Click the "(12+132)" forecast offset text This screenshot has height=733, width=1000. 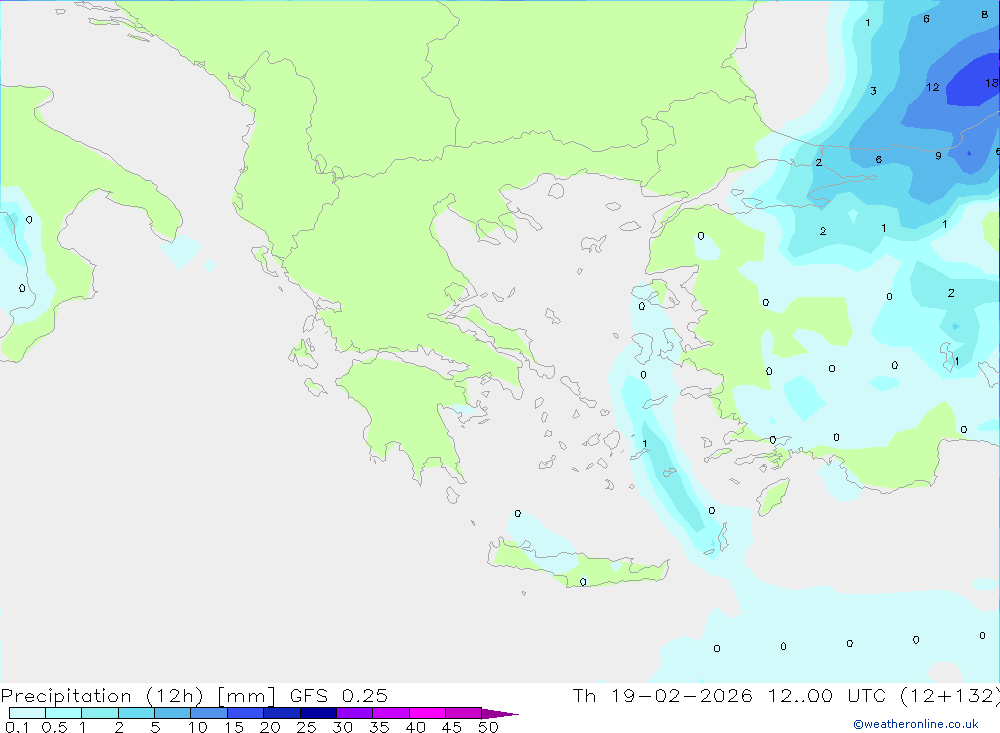coord(950,696)
